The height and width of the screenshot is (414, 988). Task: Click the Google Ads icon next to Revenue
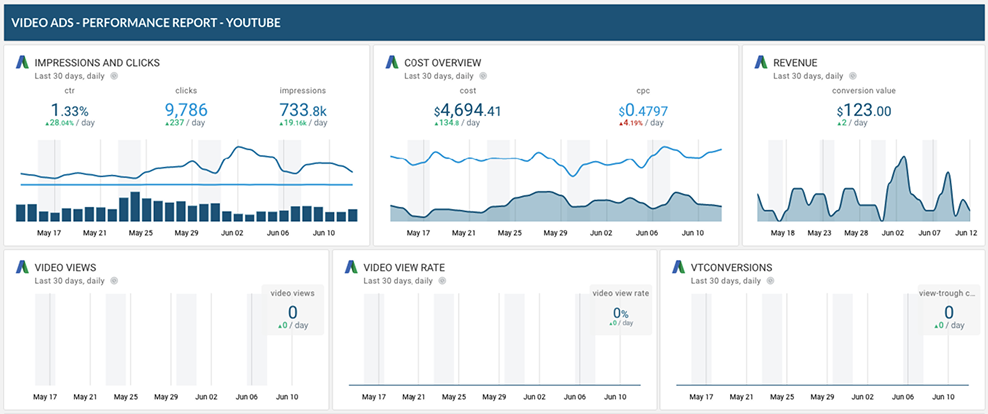[761, 63]
